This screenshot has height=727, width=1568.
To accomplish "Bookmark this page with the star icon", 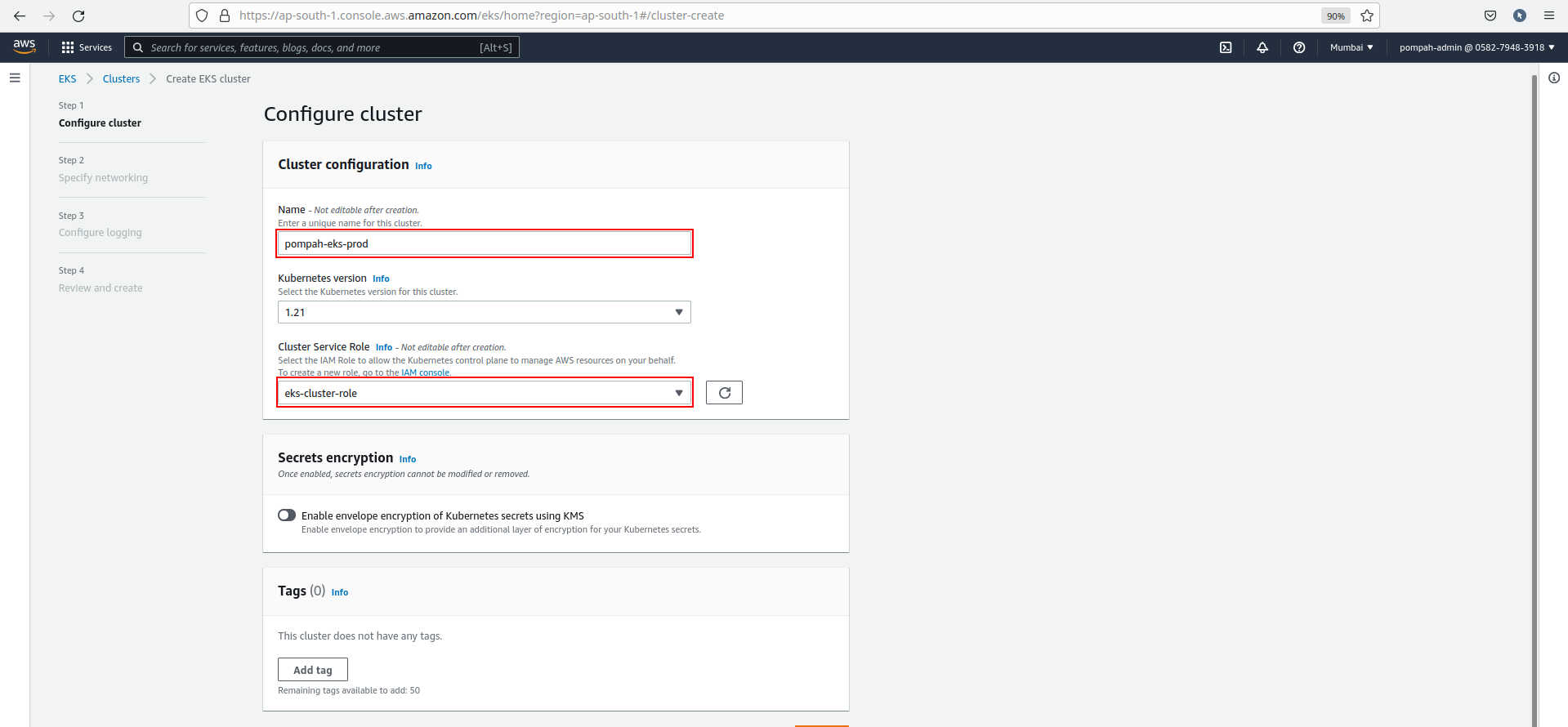I will click(x=1367, y=16).
